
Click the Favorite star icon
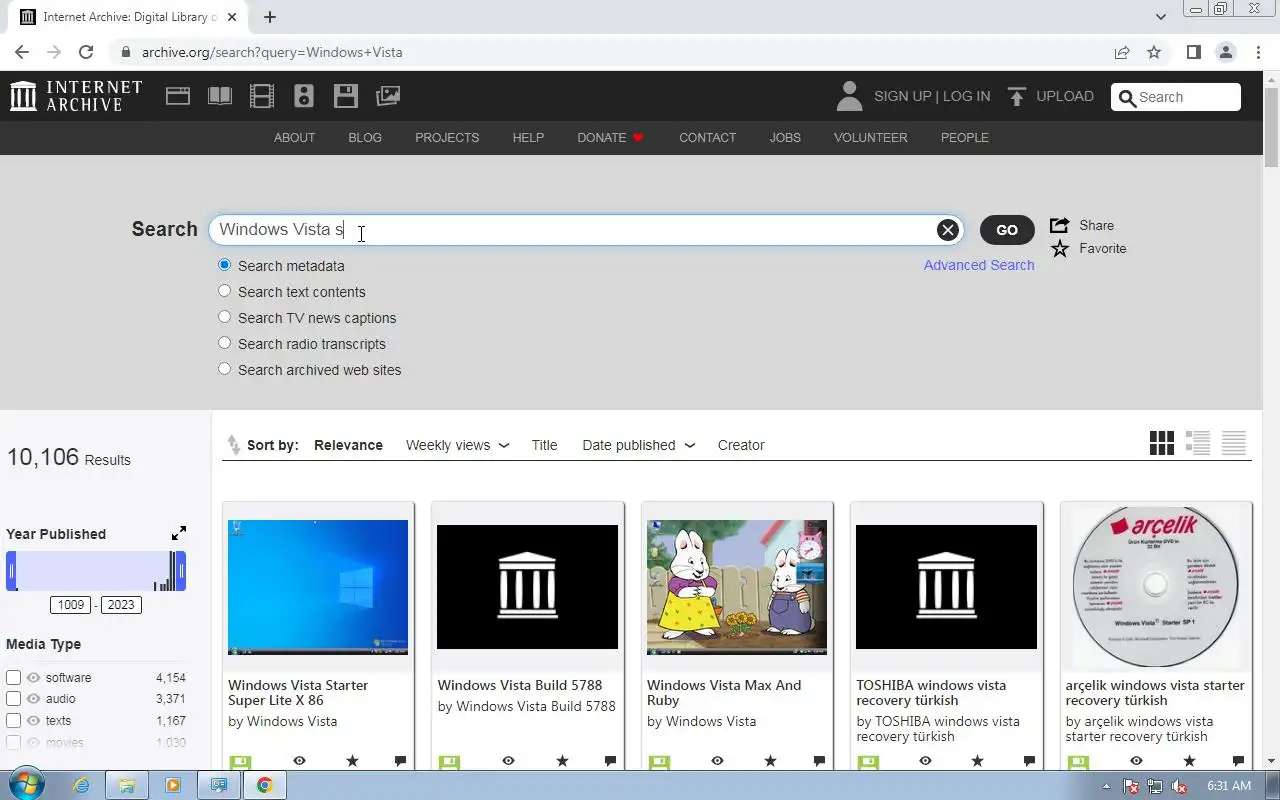(x=1060, y=248)
